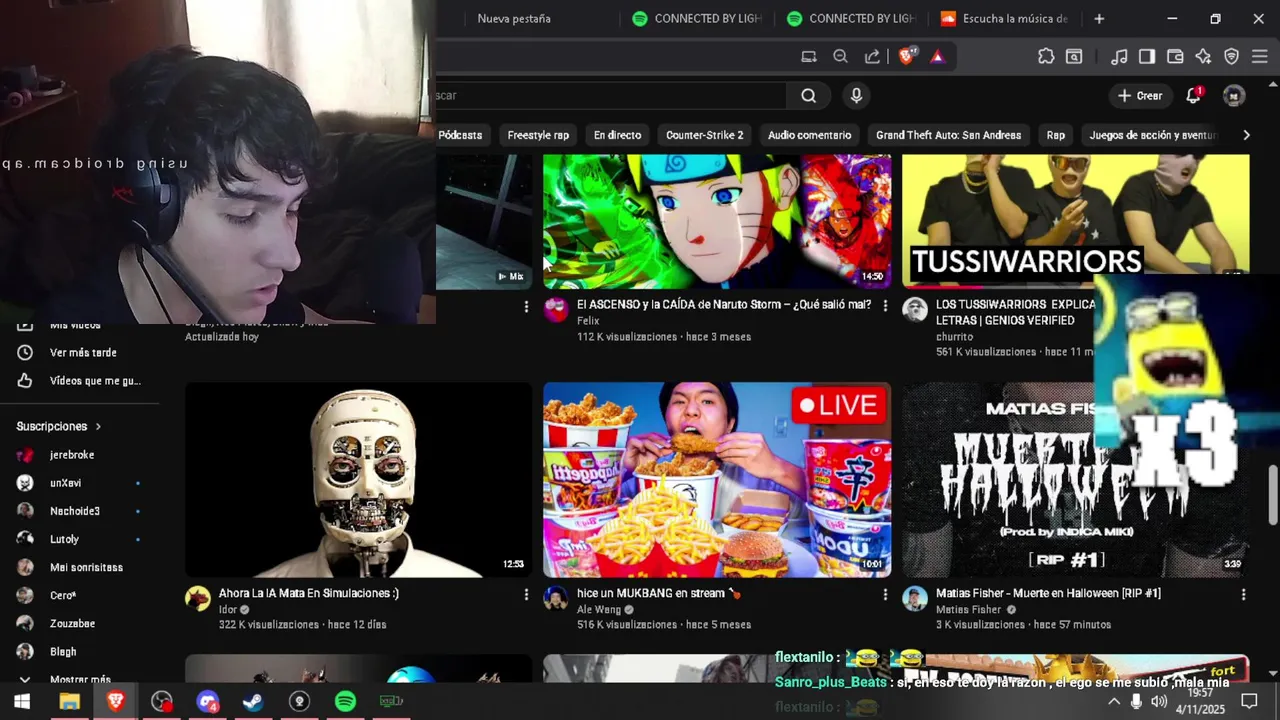Click the YouTube search magnifier button
Viewport: 1280px width, 720px height.
(x=808, y=96)
